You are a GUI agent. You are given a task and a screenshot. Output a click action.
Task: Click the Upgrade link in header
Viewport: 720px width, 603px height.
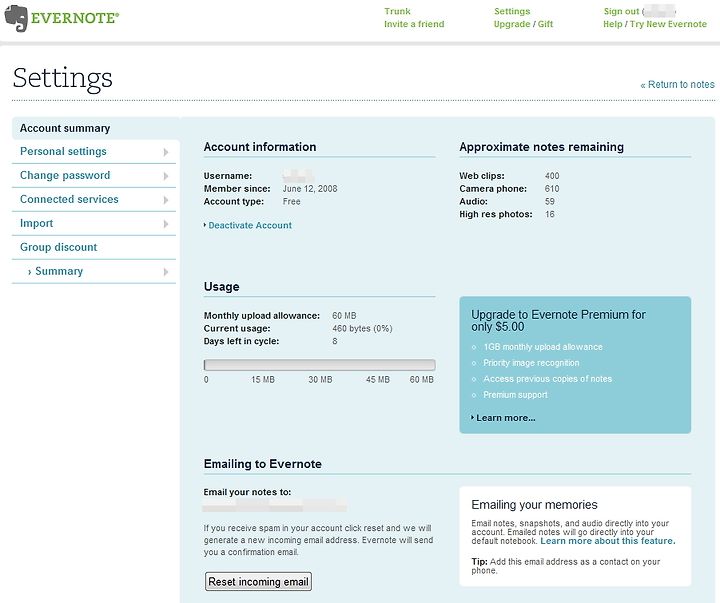tap(512, 24)
